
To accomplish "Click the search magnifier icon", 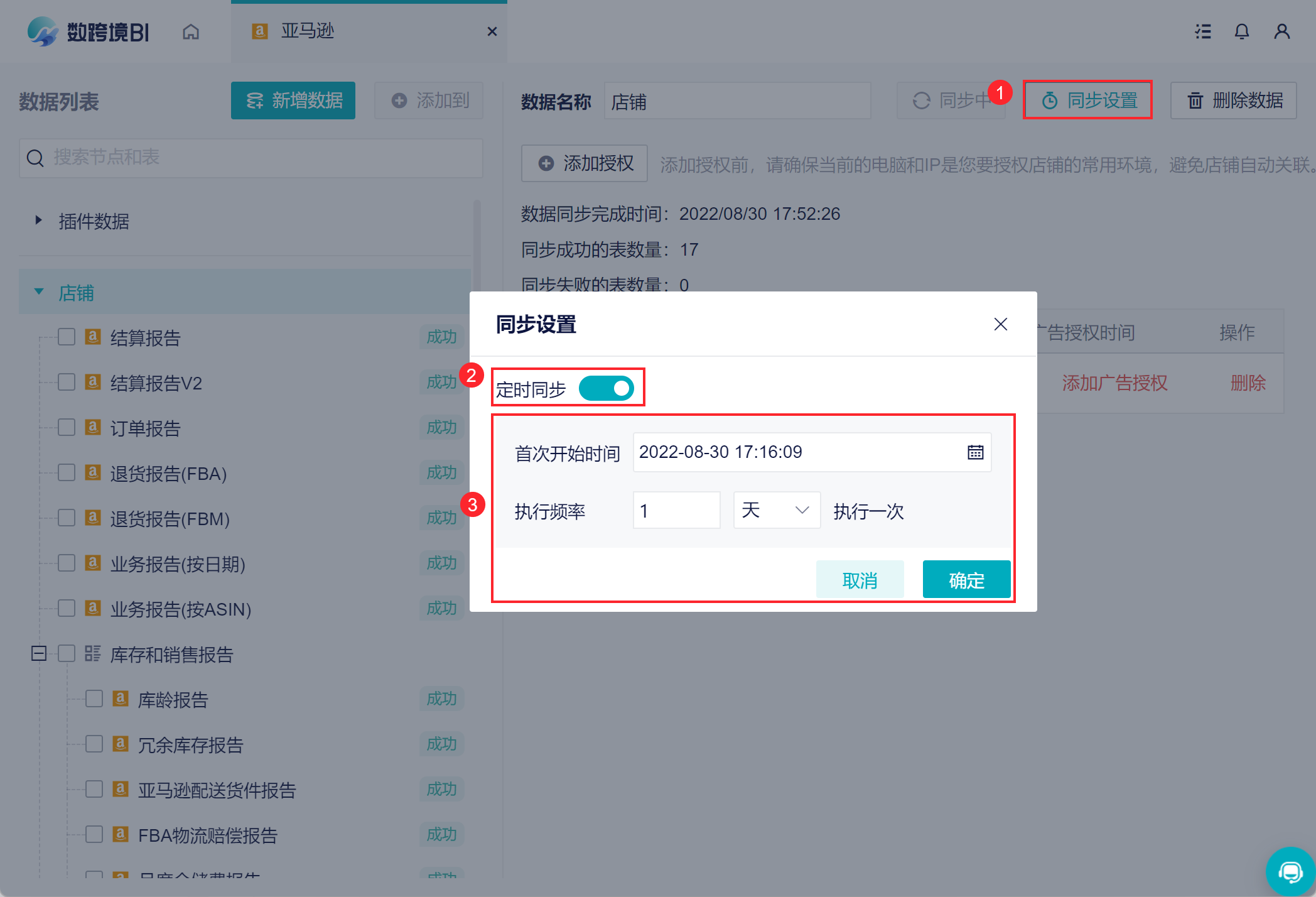I will click(x=36, y=158).
